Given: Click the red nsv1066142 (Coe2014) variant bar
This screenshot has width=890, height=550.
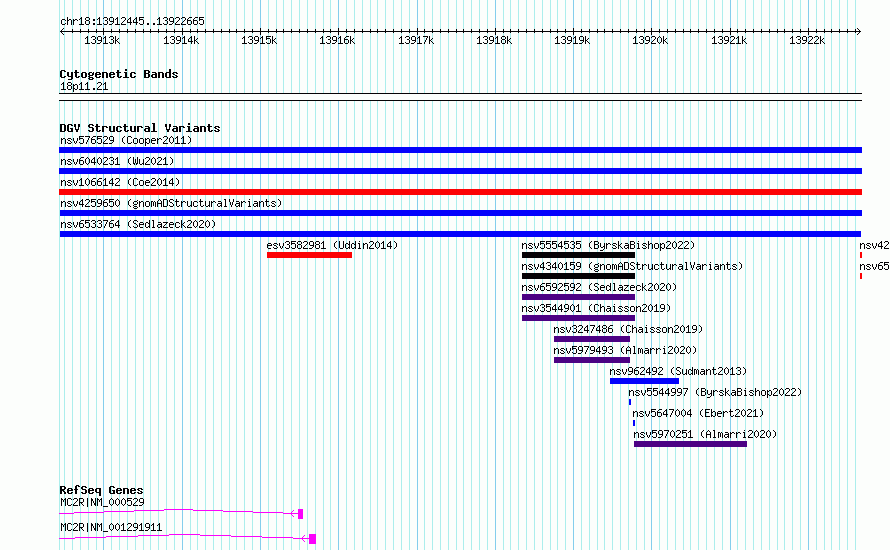Looking at the screenshot, I should coord(460,192).
